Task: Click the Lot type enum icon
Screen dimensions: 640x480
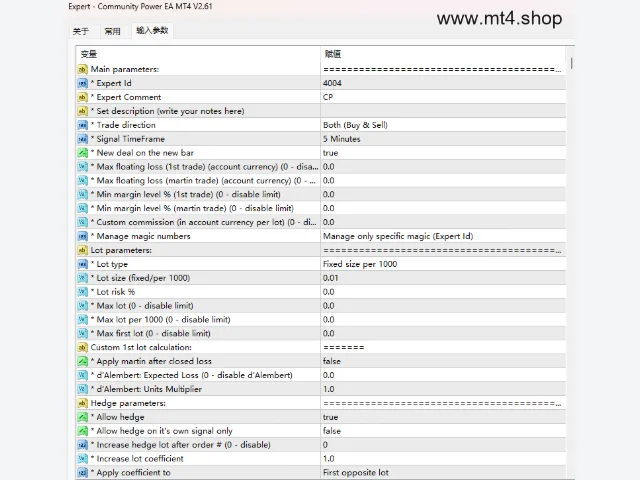Action: pyautogui.click(x=82, y=264)
